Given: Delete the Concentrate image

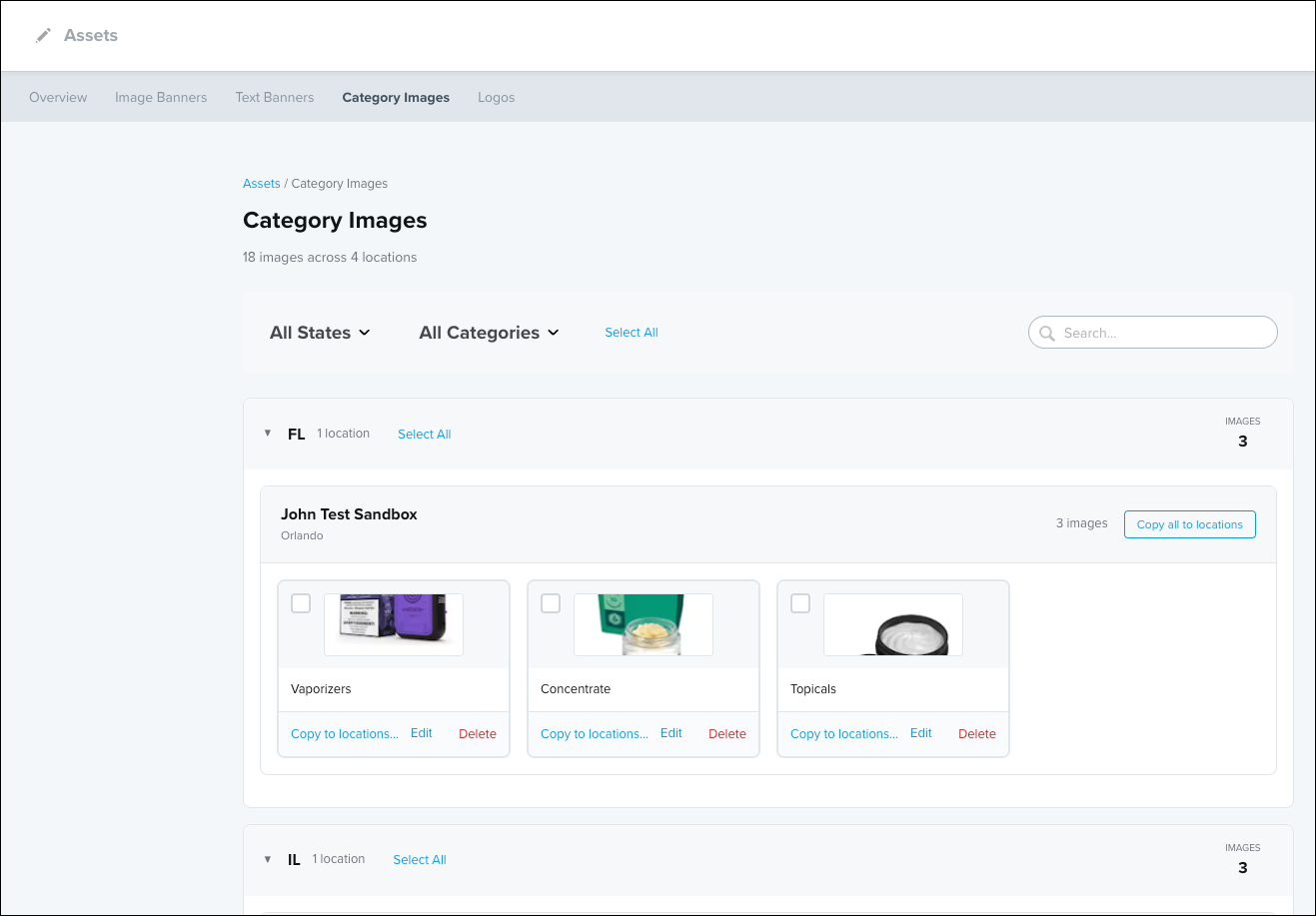Looking at the screenshot, I should pos(727,734).
